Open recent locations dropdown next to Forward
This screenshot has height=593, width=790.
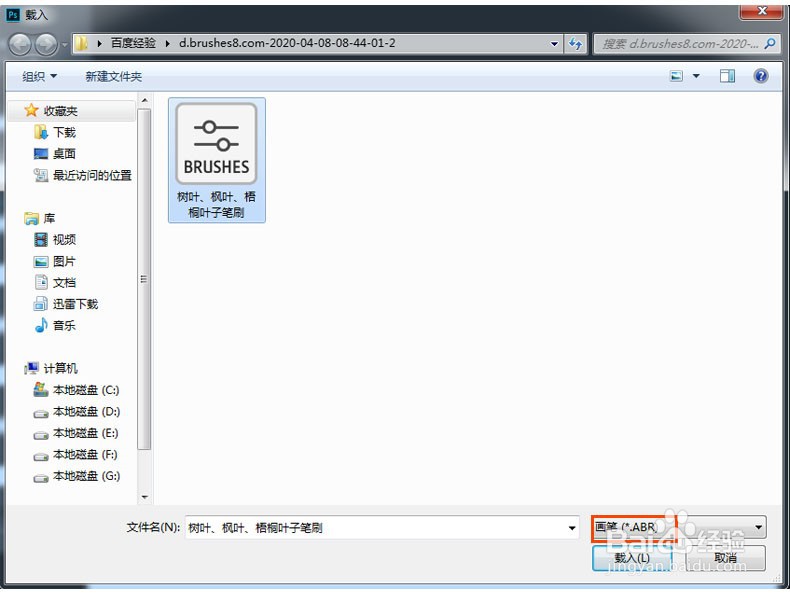64,45
